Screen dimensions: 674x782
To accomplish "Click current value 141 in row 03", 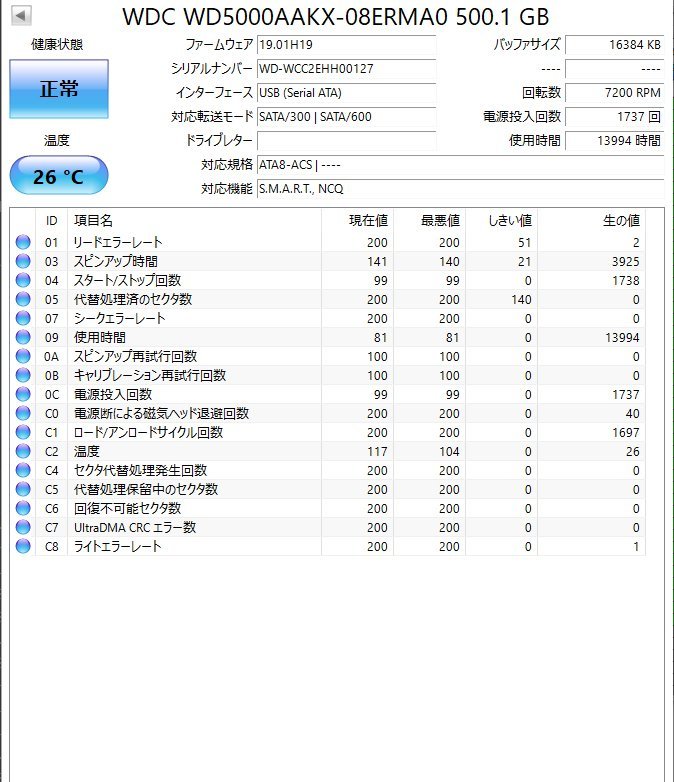I will (x=377, y=261).
